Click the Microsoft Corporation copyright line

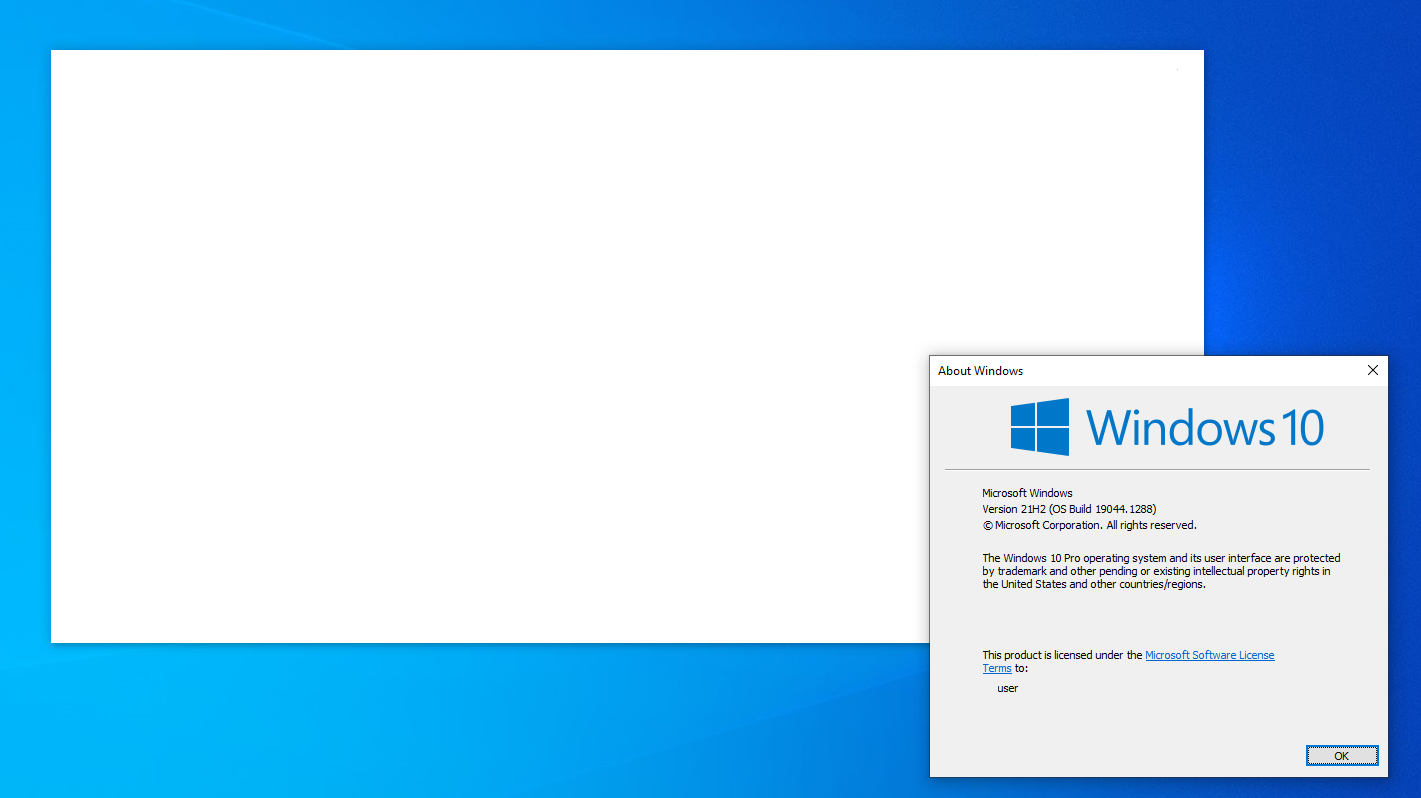[1089, 525]
